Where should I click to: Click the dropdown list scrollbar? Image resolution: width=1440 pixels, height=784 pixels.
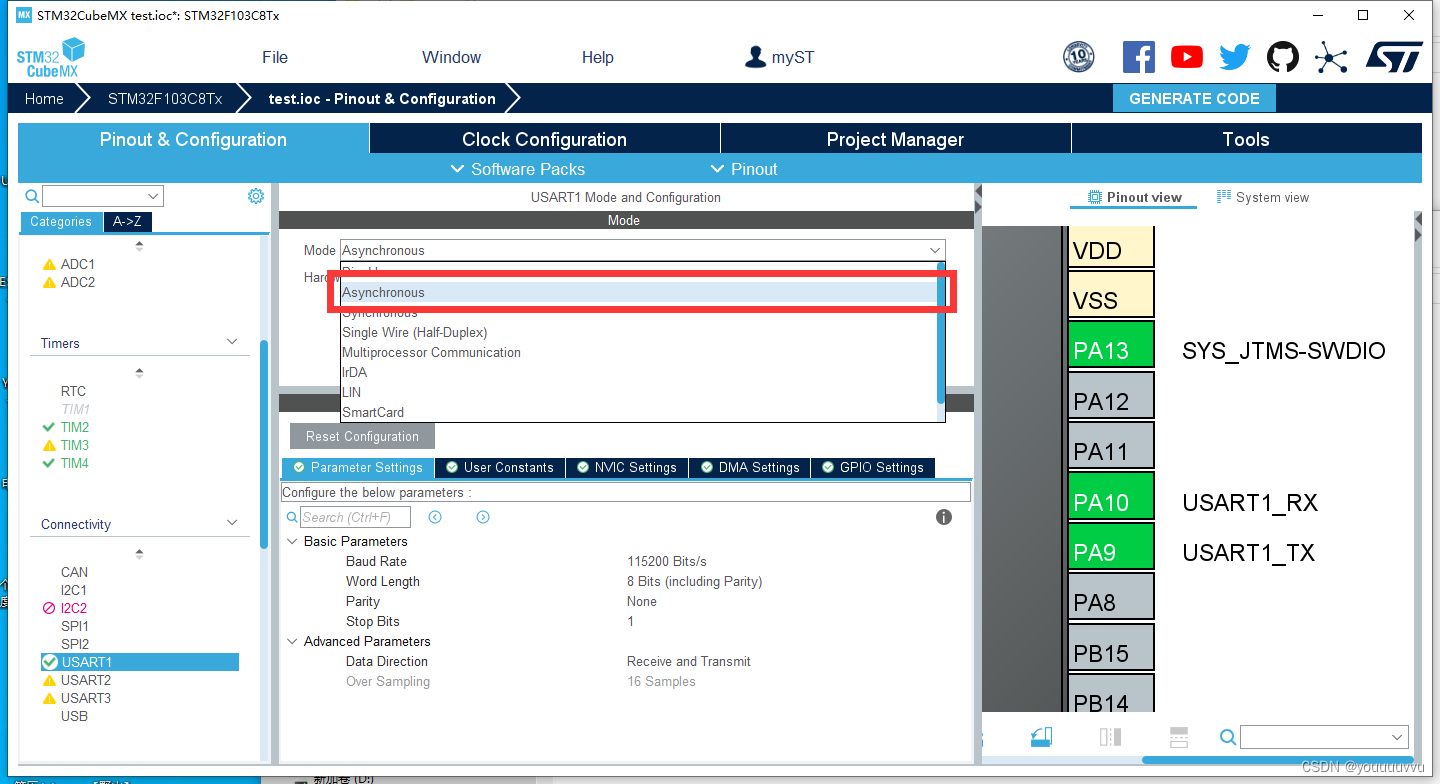point(940,334)
